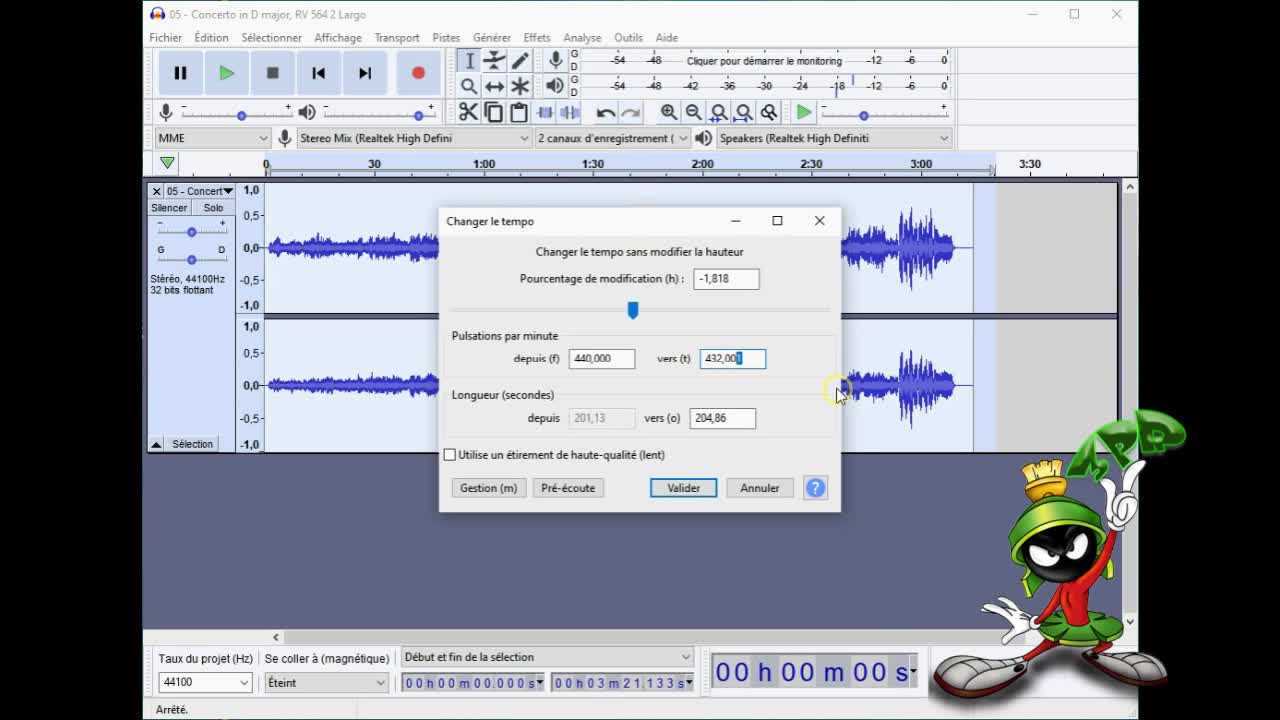Open the Édition menu

[211, 38]
